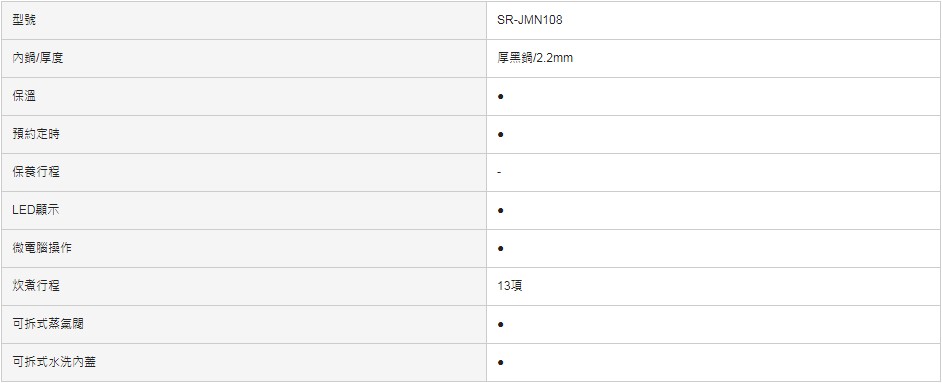The height and width of the screenshot is (383, 942).
Task: Click the 內鍋/厚度 row label
Action: (x=37, y=58)
